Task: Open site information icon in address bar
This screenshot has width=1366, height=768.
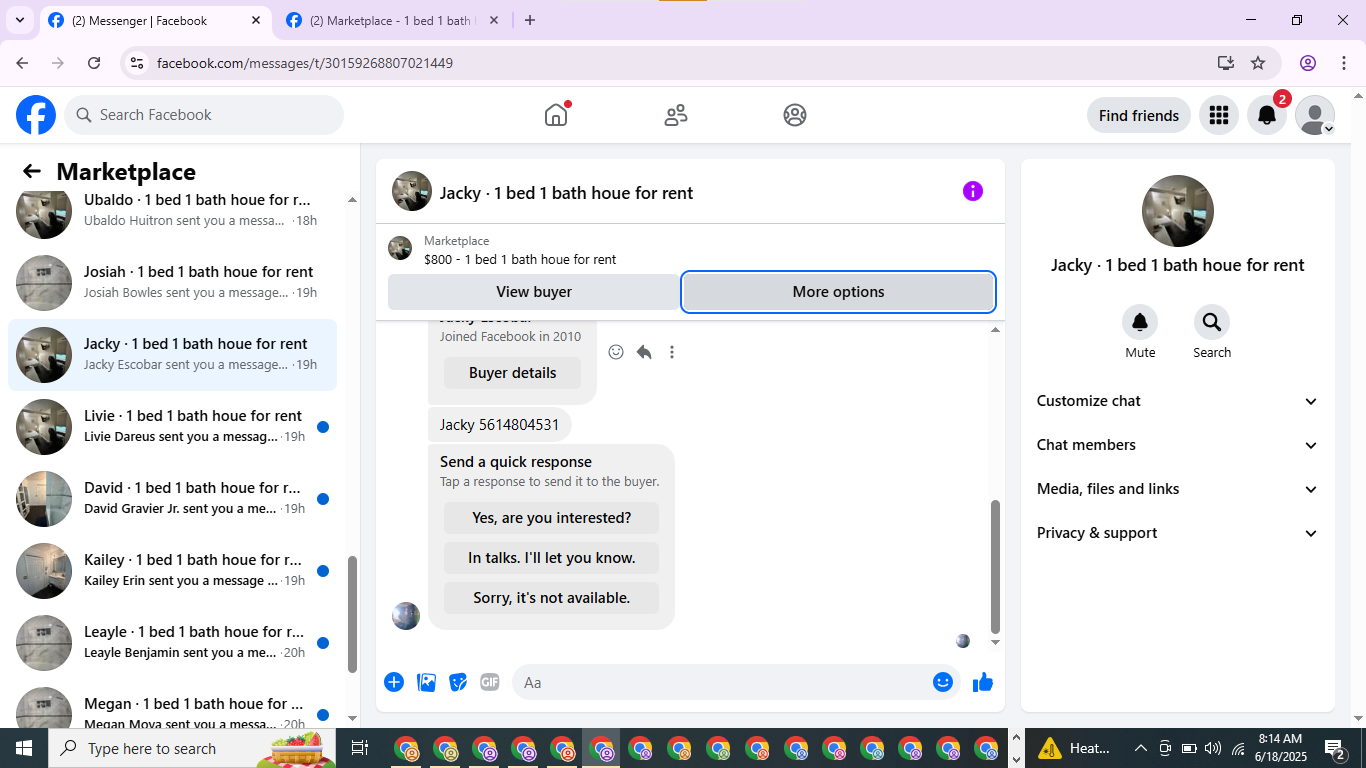Action: coord(138,63)
